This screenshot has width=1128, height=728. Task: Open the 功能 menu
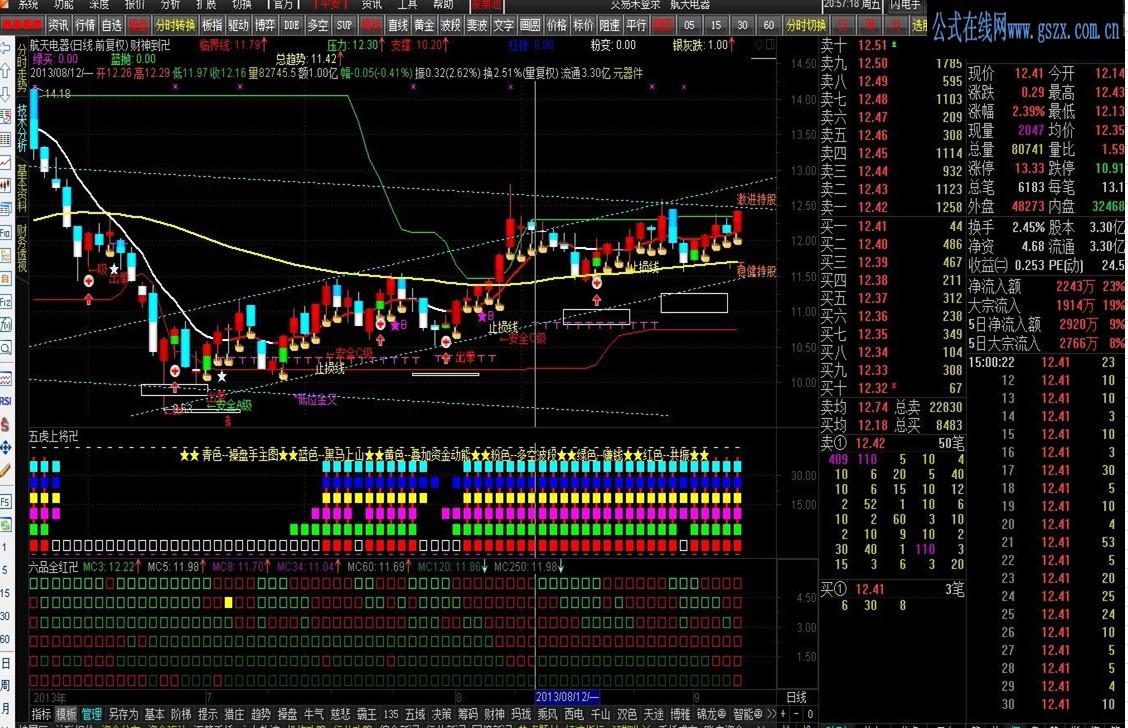tap(63, 4)
